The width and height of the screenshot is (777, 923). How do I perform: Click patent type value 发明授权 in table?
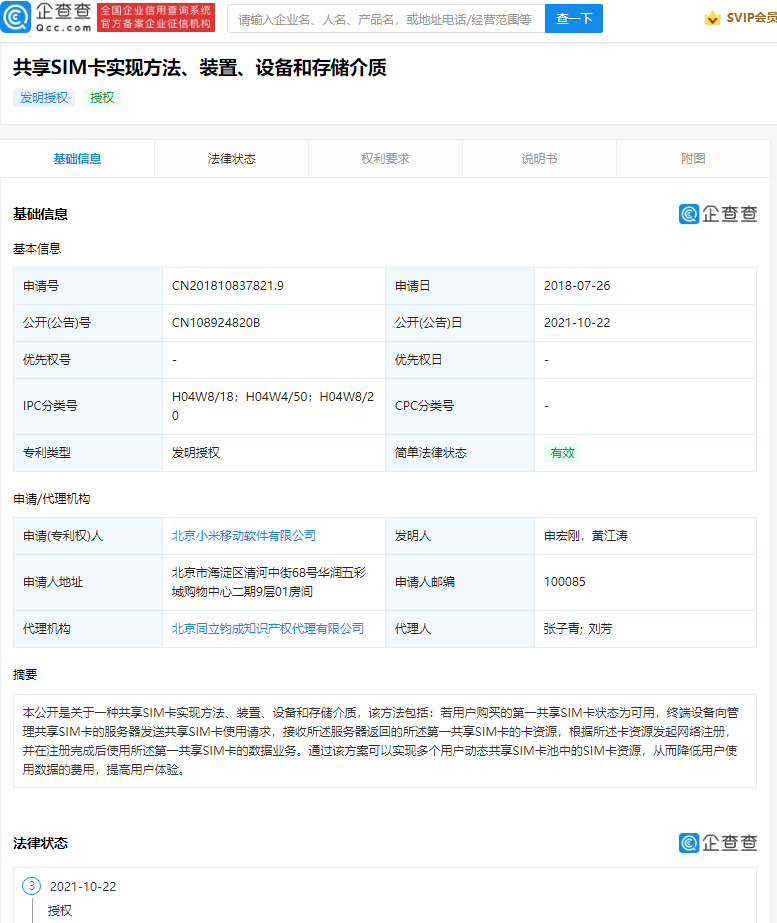click(195, 453)
